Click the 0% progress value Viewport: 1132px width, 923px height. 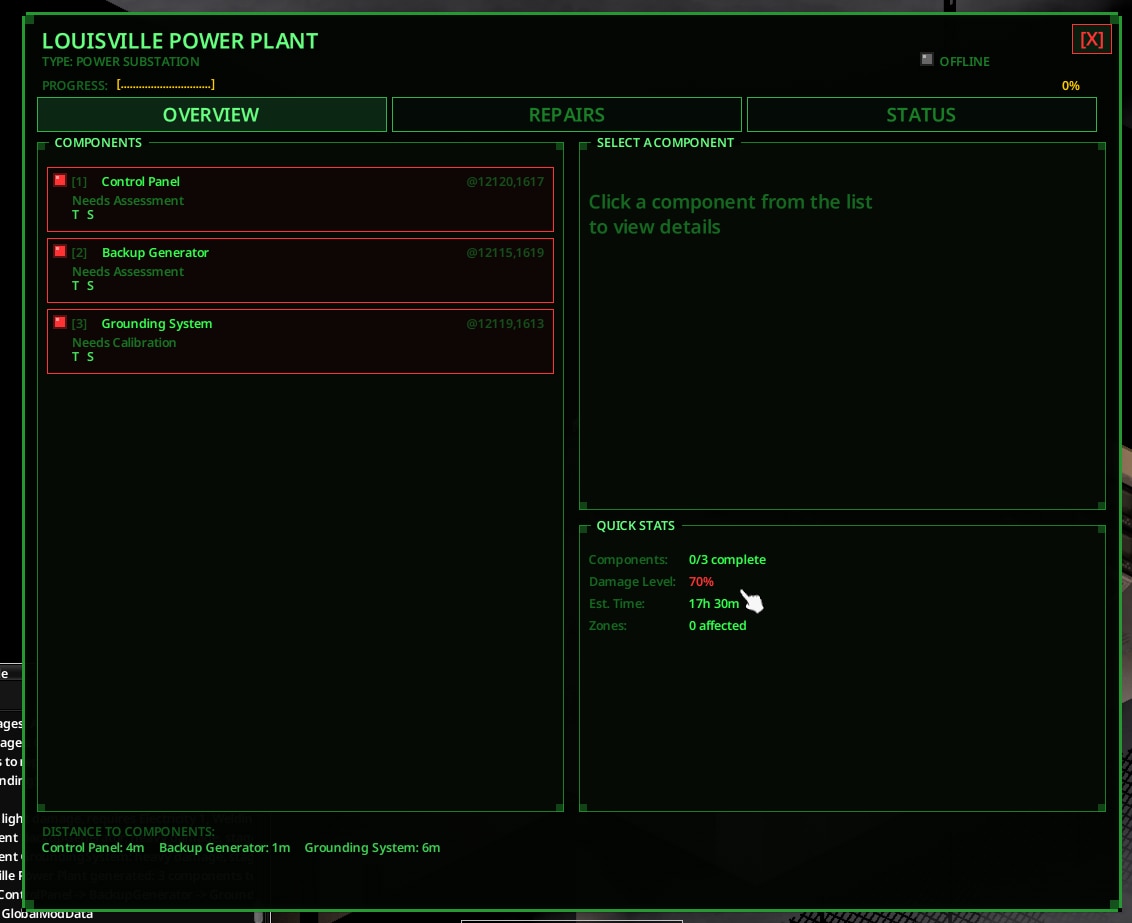tap(1070, 86)
